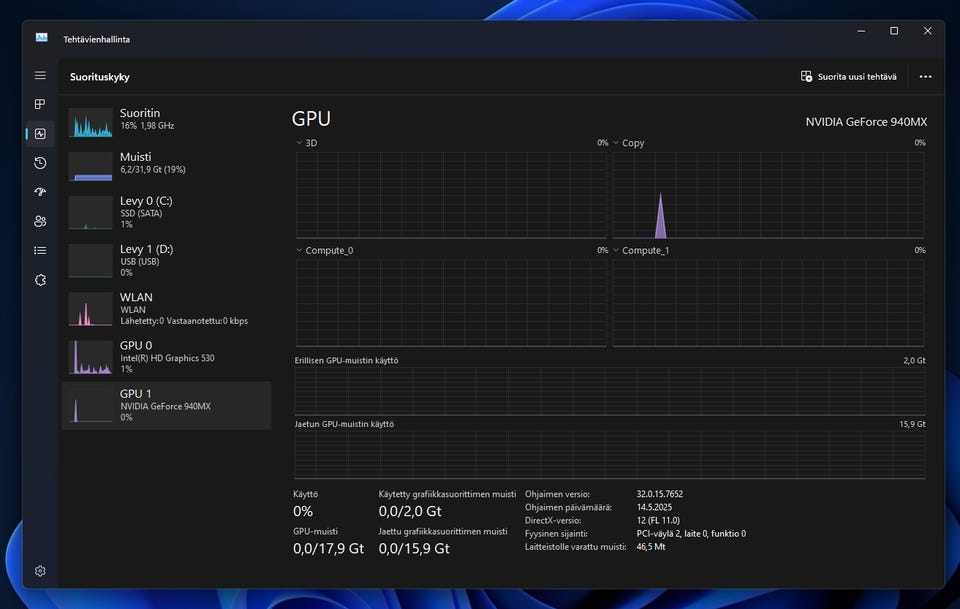Open the three-dot more options menu
The height and width of the screenshot is (609, 960).
click(x=925, y=77)
